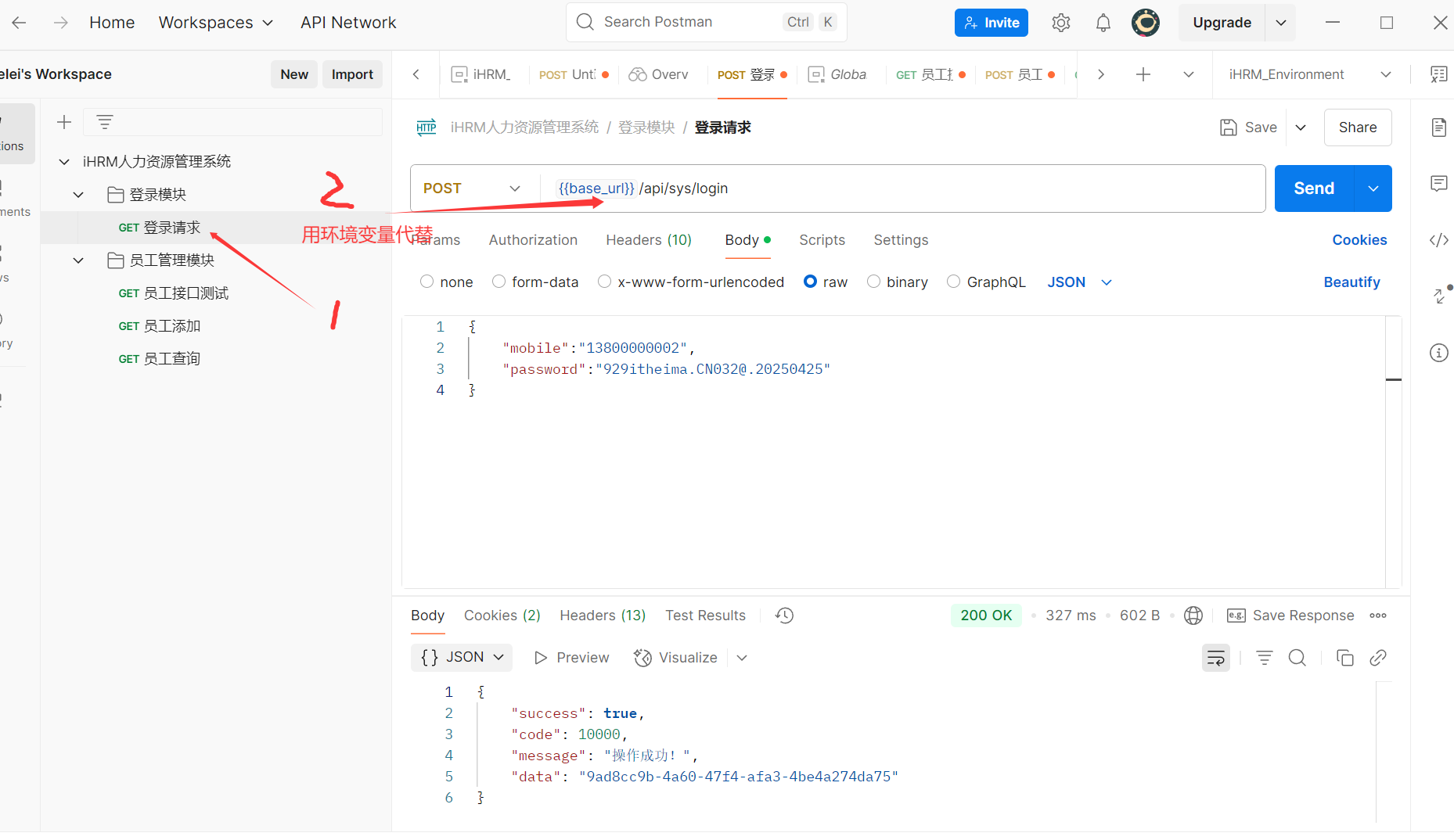Copy the response body
Image resolution: width=1454 pixels, height=840 pixels.
click(1345, 658)
